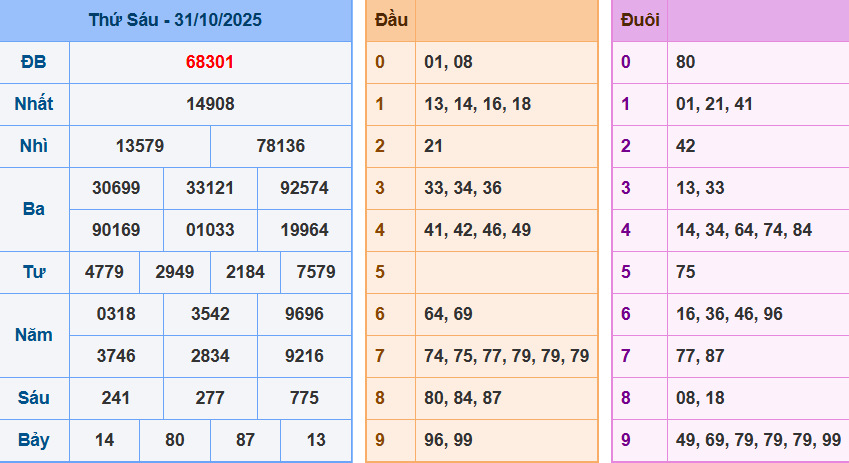Click the Đuôi column header
This screenshot has width=849, height=463.
click(x=640, y=20)
